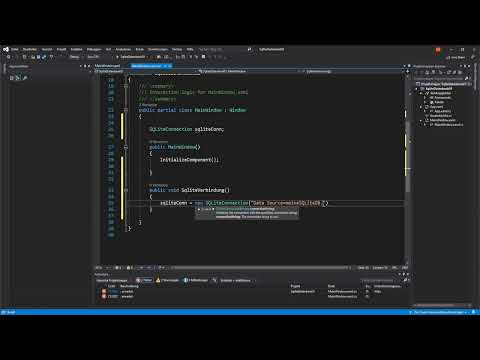Open the Any CPU platform dropdown

pyautogui.click(x=94, y=57)
